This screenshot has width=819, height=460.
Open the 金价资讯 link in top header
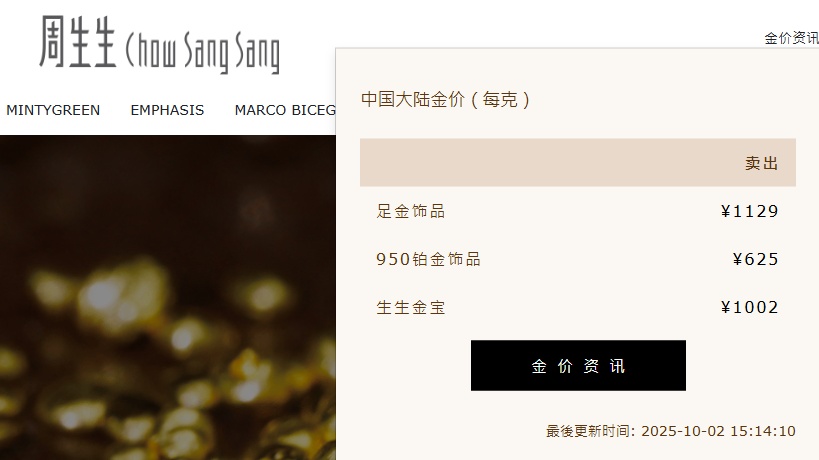click(791, 38)
